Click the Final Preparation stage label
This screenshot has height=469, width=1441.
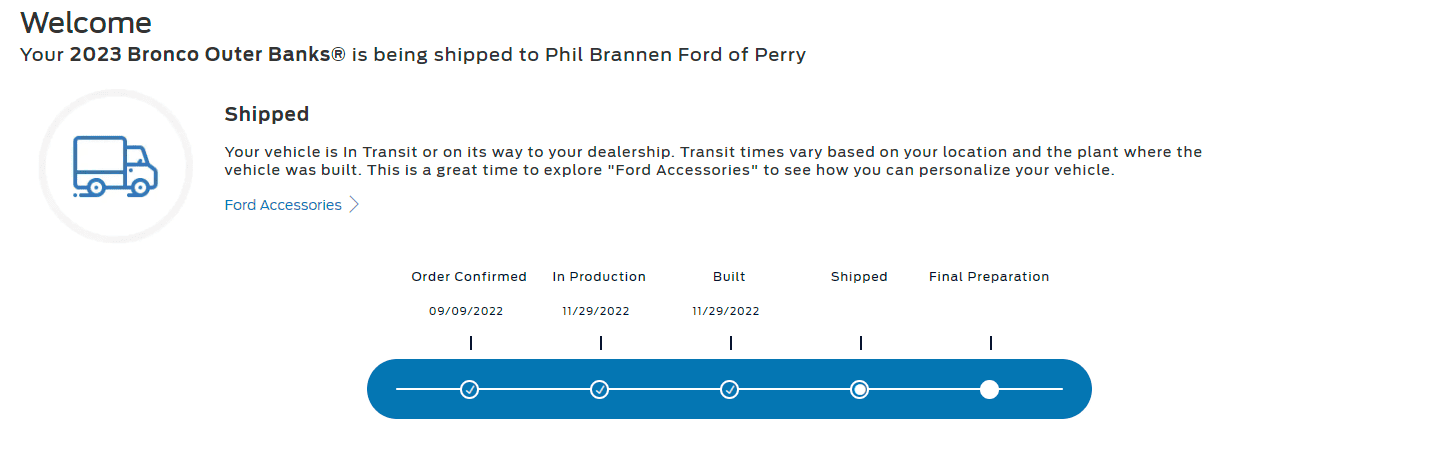click(x=989, y=277)
